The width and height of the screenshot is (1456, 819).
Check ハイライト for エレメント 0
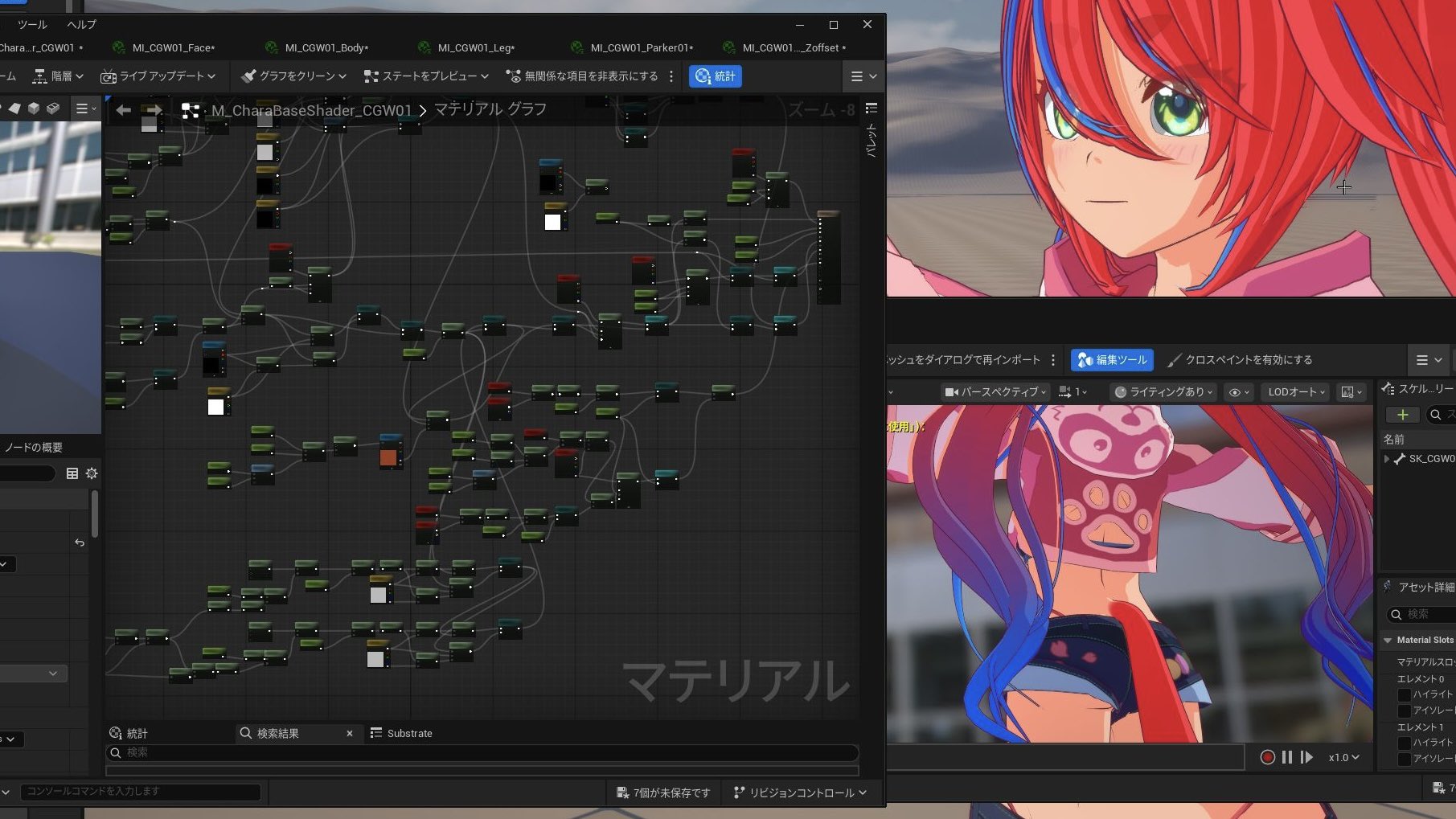[1405, 694]
